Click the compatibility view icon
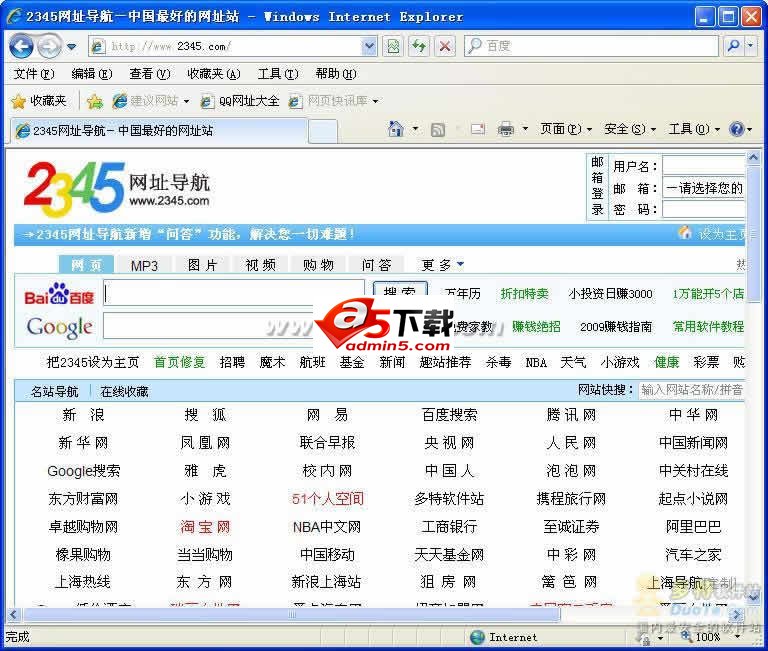The height and width of the screenshot is (651, 768). (x=393, y=47)
